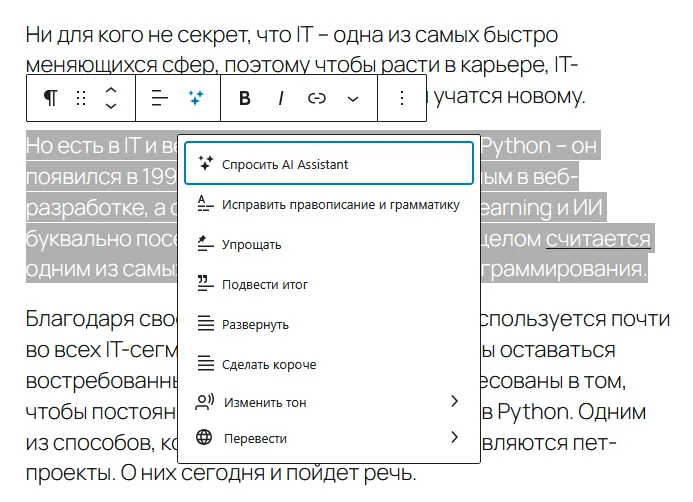
Task: Expand the chevron arrow next to Перевести
Action: click(x=454, y=437)
